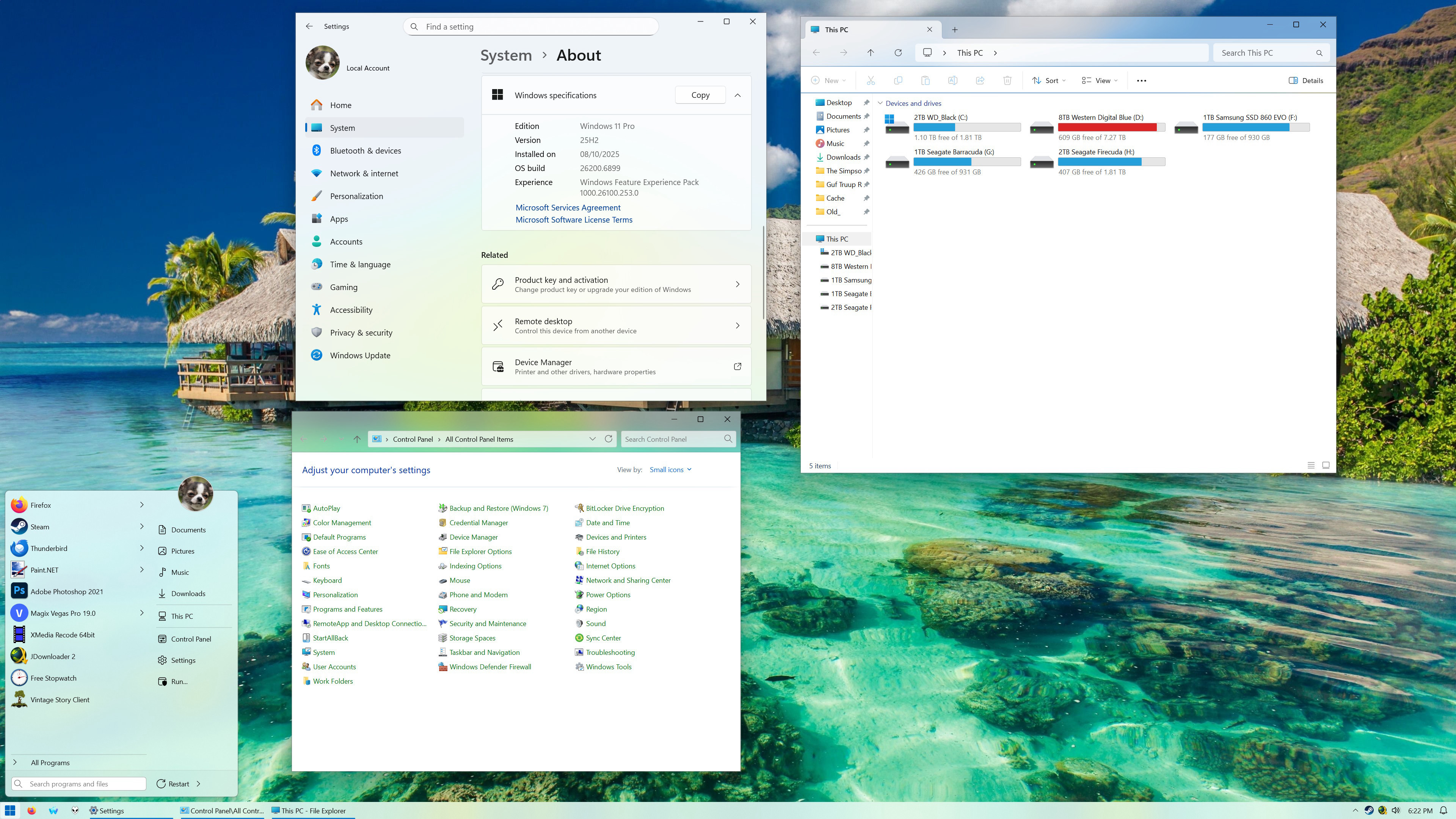Click the 8TB Western Digital Blue usage bar
Image resolution: width=1456 pixels, height=819 pixels.
coord(1111,127)
